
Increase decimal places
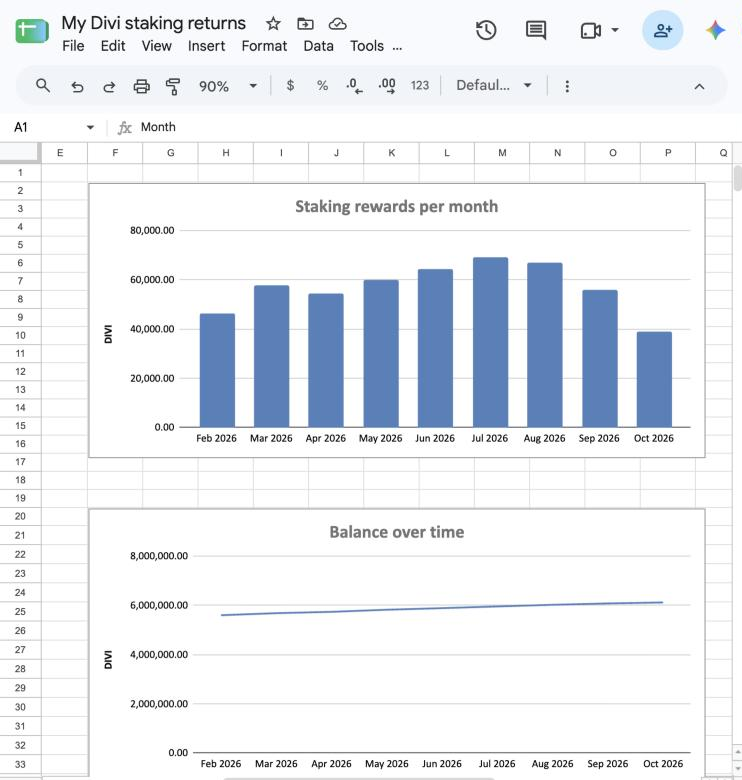pos(387,86)
